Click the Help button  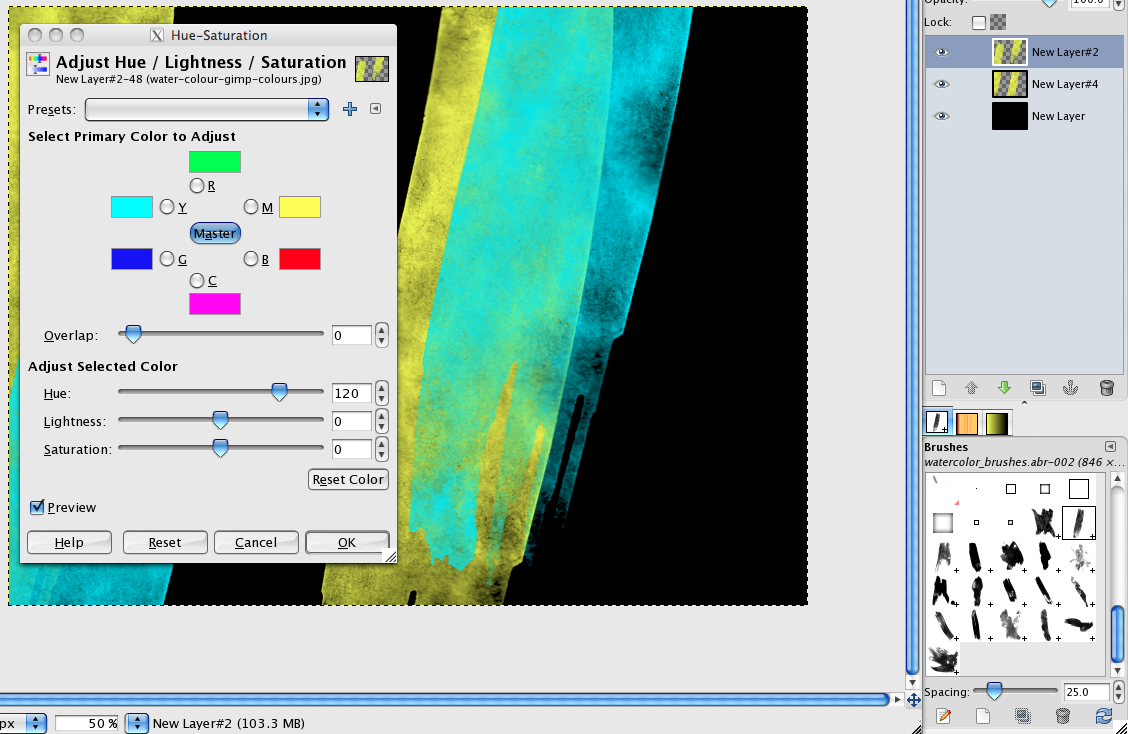pos(69,543)
